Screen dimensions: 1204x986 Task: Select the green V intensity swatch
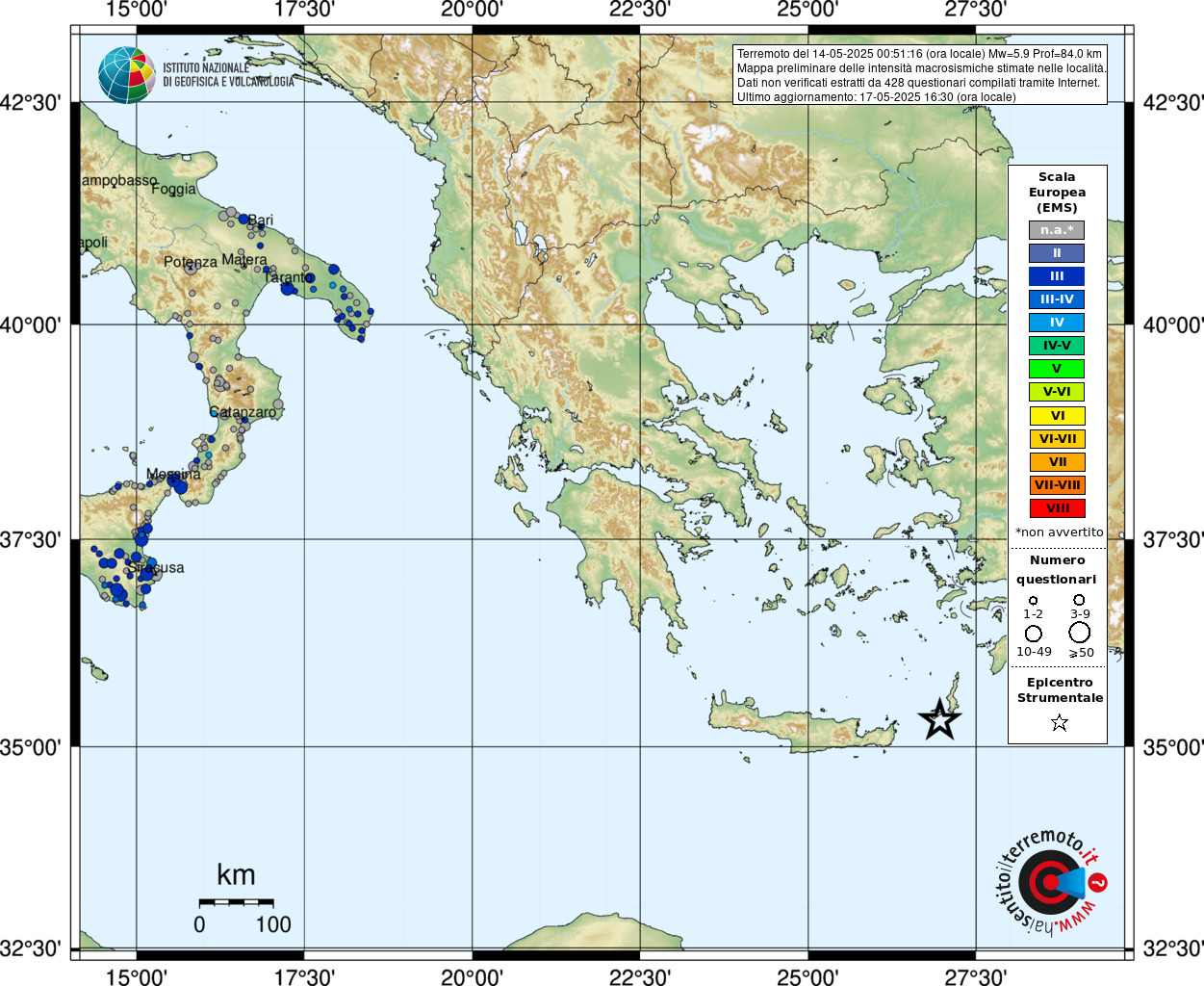(x=1057, y=369)
